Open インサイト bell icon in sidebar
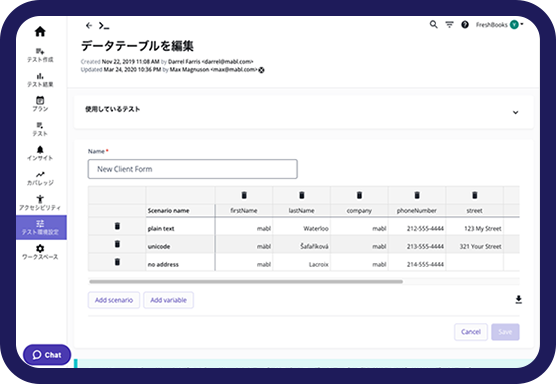The width and height of the screenshot is (556, 384). pyautogui.click(x=40, y=150)
